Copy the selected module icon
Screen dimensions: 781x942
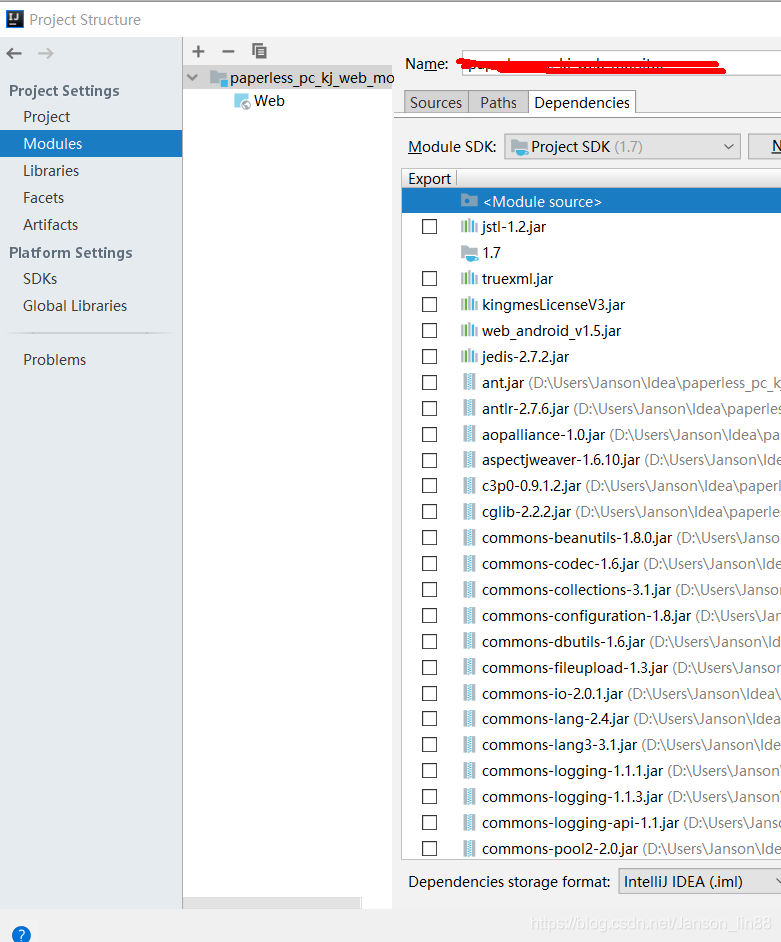tap(259, 51)
